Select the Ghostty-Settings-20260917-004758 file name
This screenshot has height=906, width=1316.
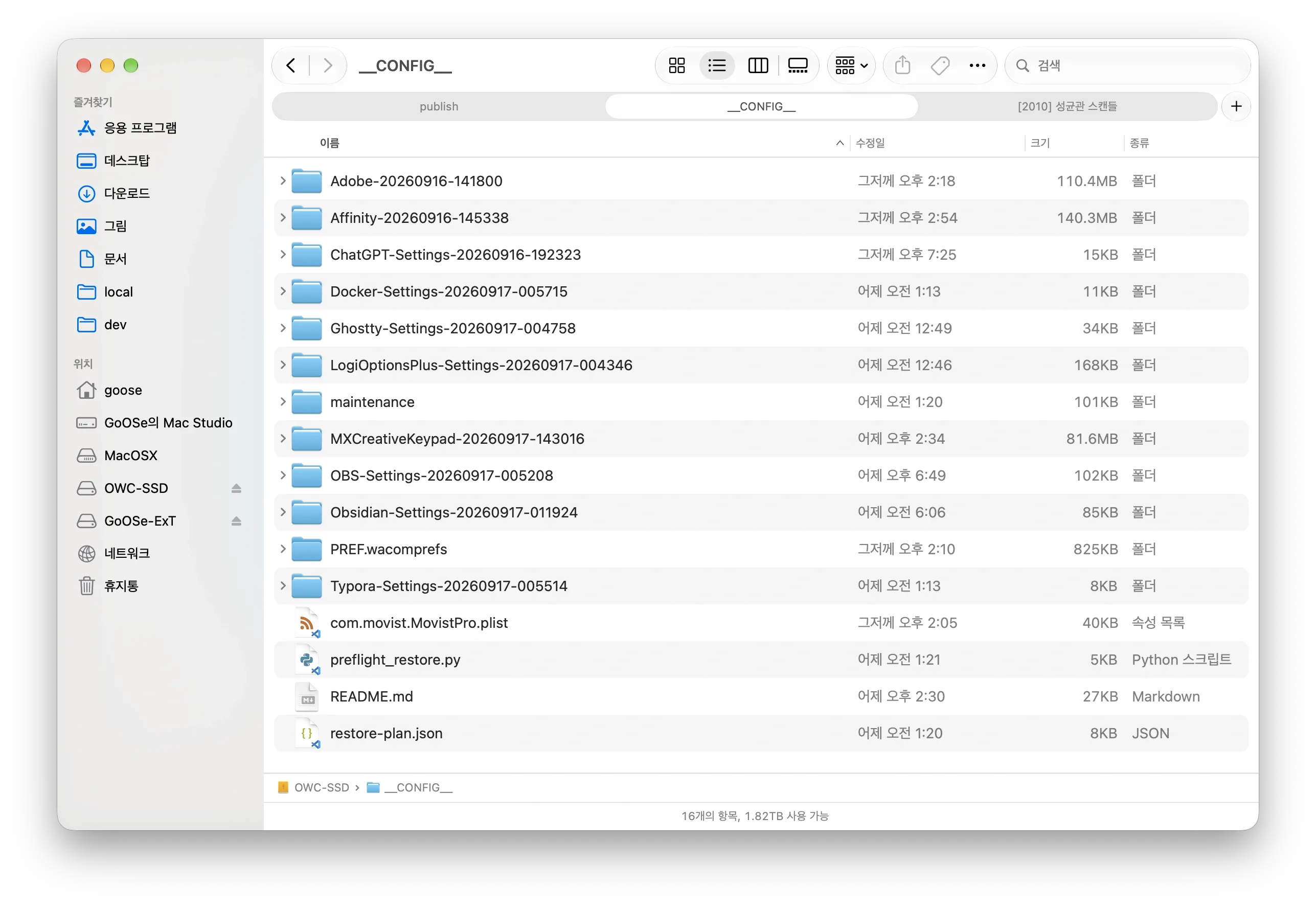453,329
